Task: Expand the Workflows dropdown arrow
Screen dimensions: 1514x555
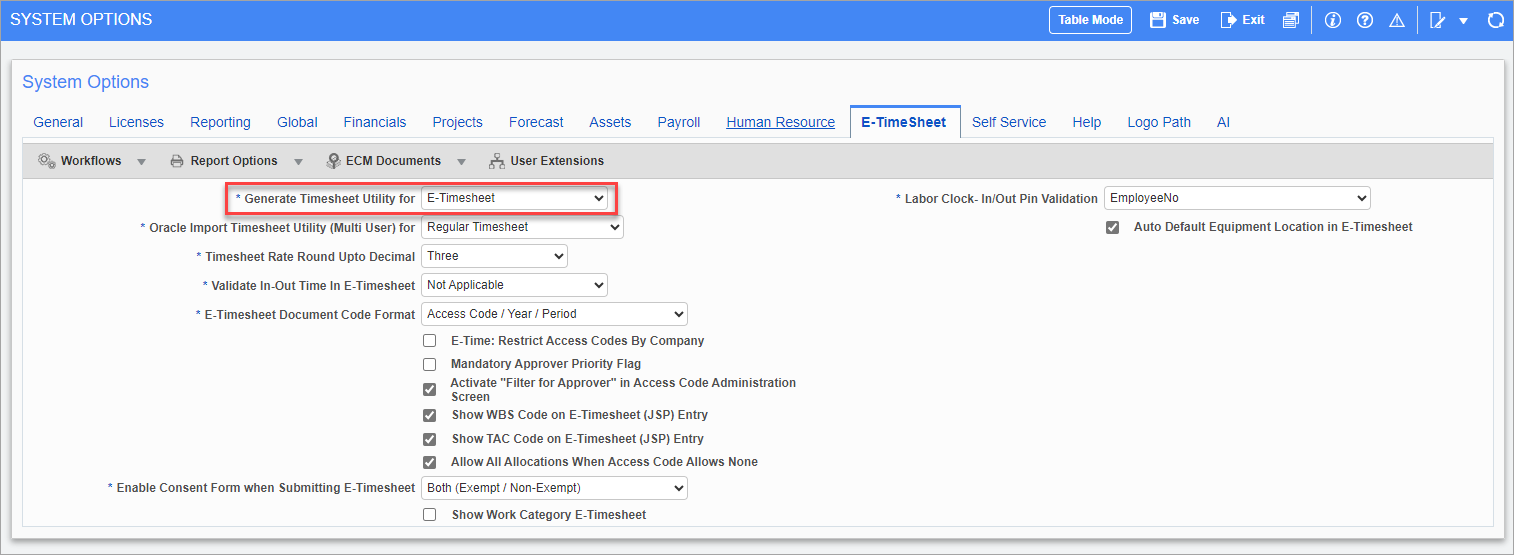Action: tap(141, 161)
